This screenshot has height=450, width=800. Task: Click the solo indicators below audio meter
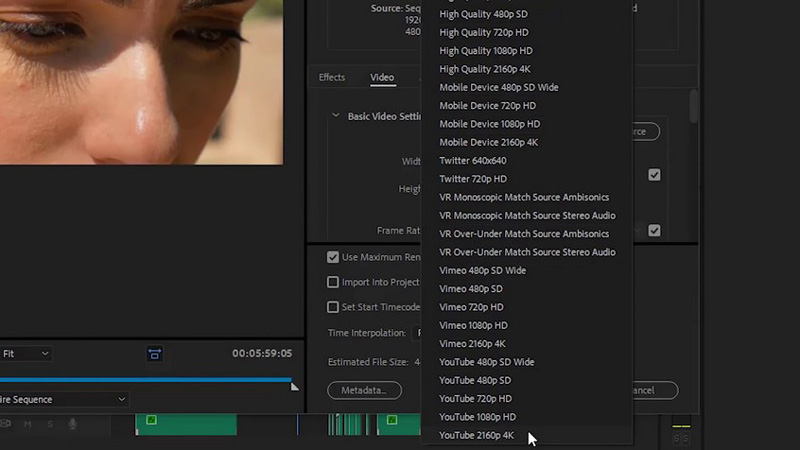(680, 438)
